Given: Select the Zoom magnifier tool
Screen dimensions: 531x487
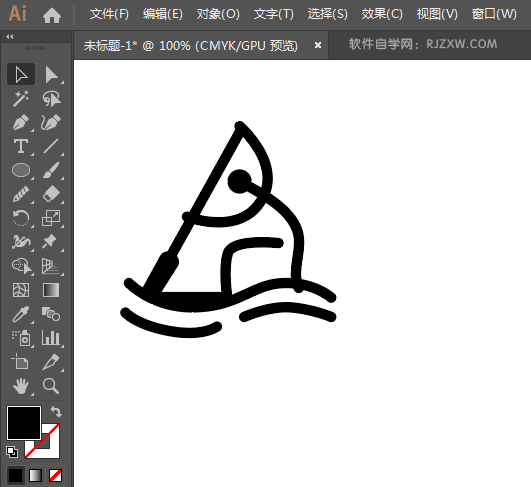Looking at the screenshot, I should 51,386.
